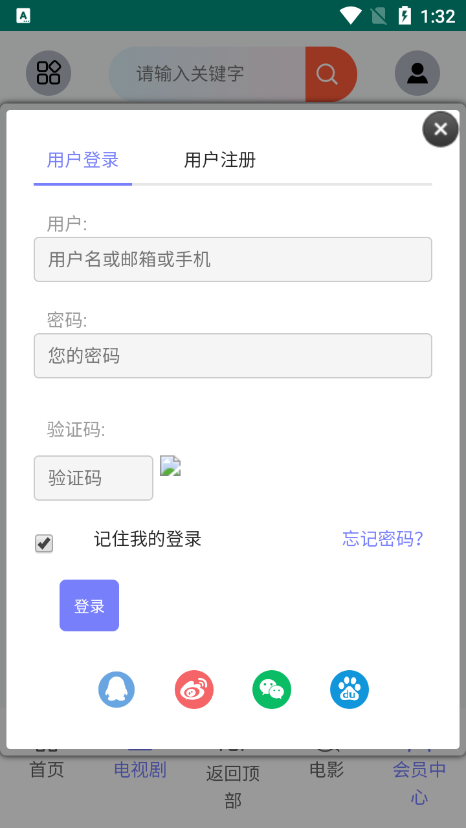Click the purple 登录 button

pos(89,606)
